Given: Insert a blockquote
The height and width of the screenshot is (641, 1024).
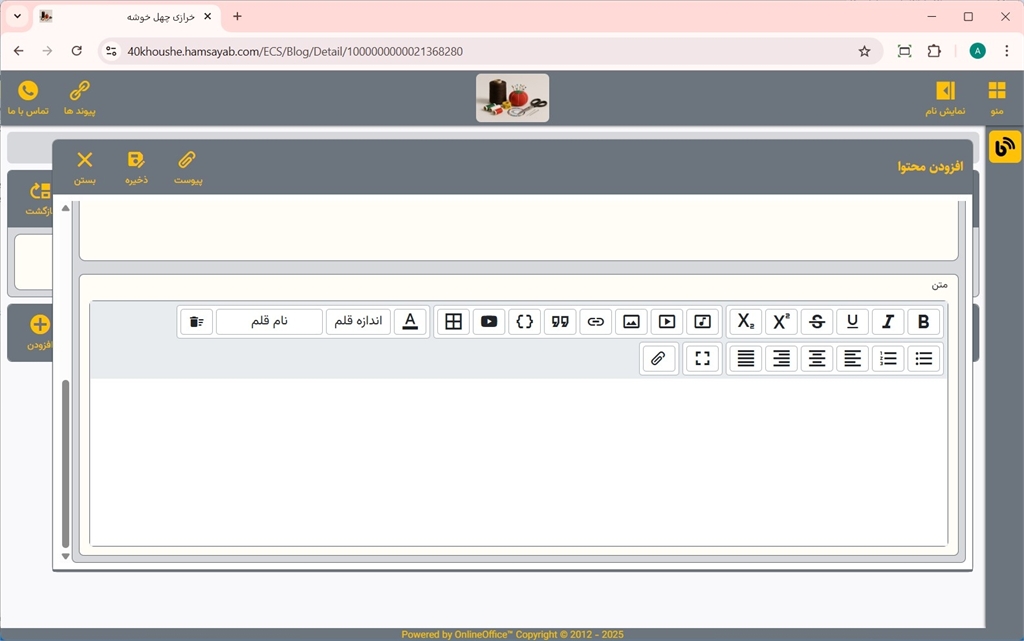Looking at the screenshot, I should click(560, 322).
